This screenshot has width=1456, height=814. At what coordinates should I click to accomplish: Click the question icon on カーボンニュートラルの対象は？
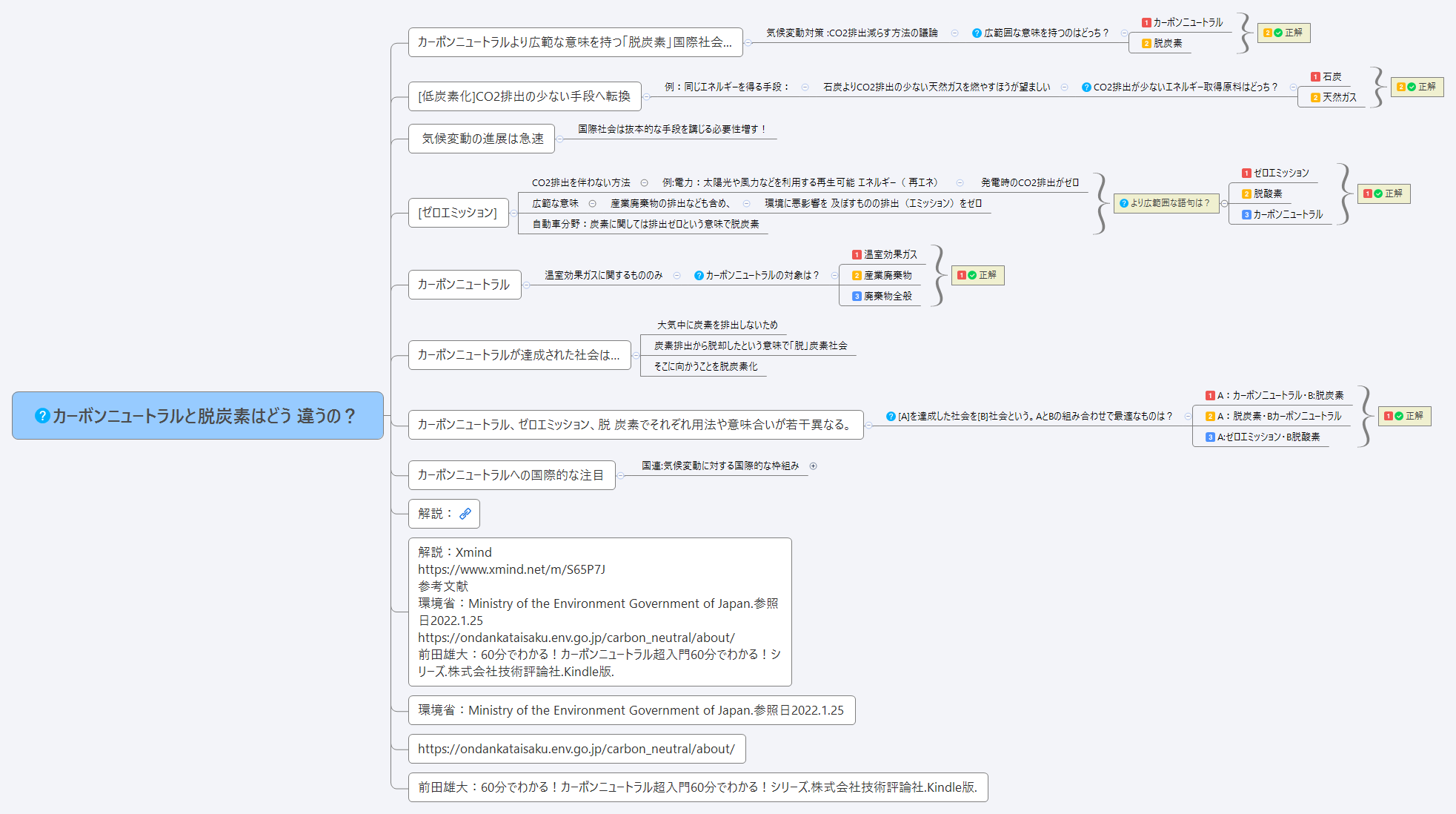pos(699,275)
